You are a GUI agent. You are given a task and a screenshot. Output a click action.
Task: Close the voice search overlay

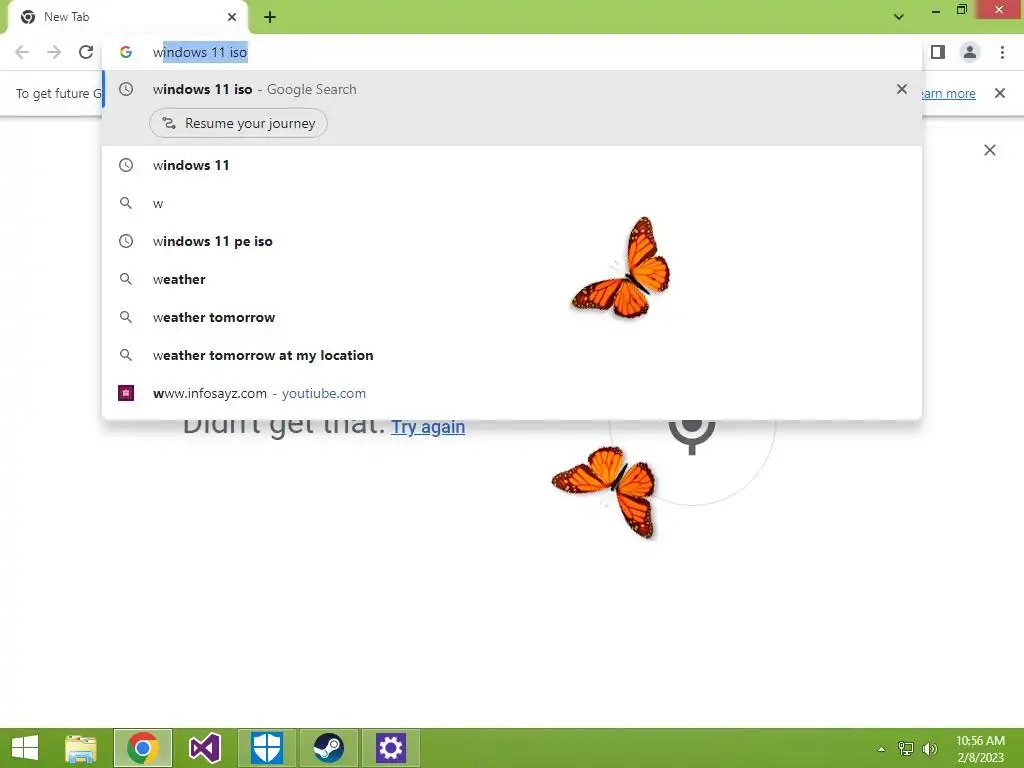(x=990, y=150)
